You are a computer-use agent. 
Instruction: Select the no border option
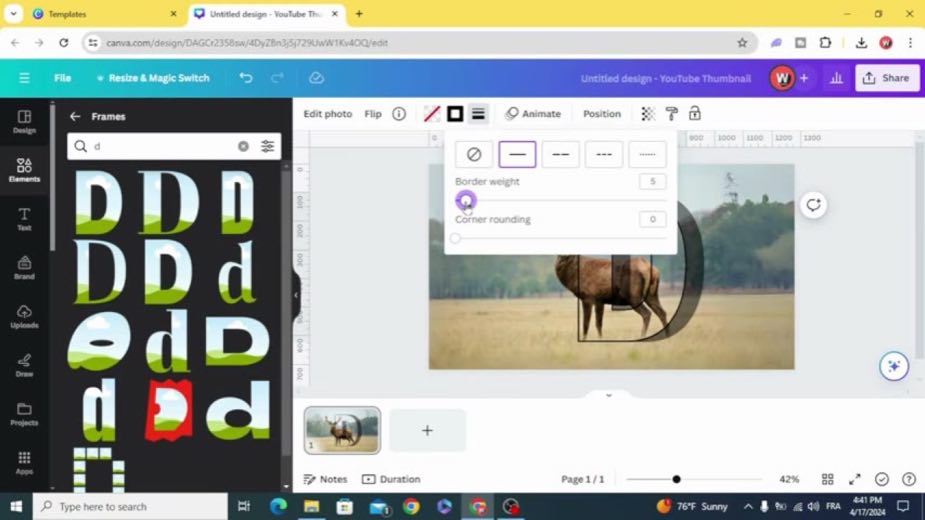tap(474, 155)
